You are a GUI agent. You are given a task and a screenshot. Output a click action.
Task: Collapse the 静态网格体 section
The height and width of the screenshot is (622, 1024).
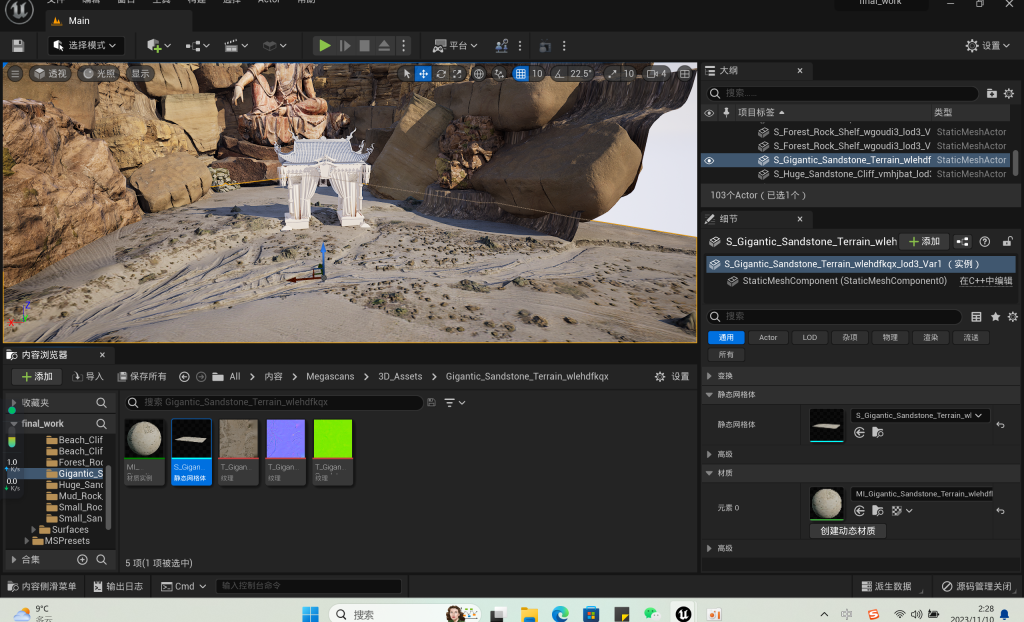click(x=709, y=395)
